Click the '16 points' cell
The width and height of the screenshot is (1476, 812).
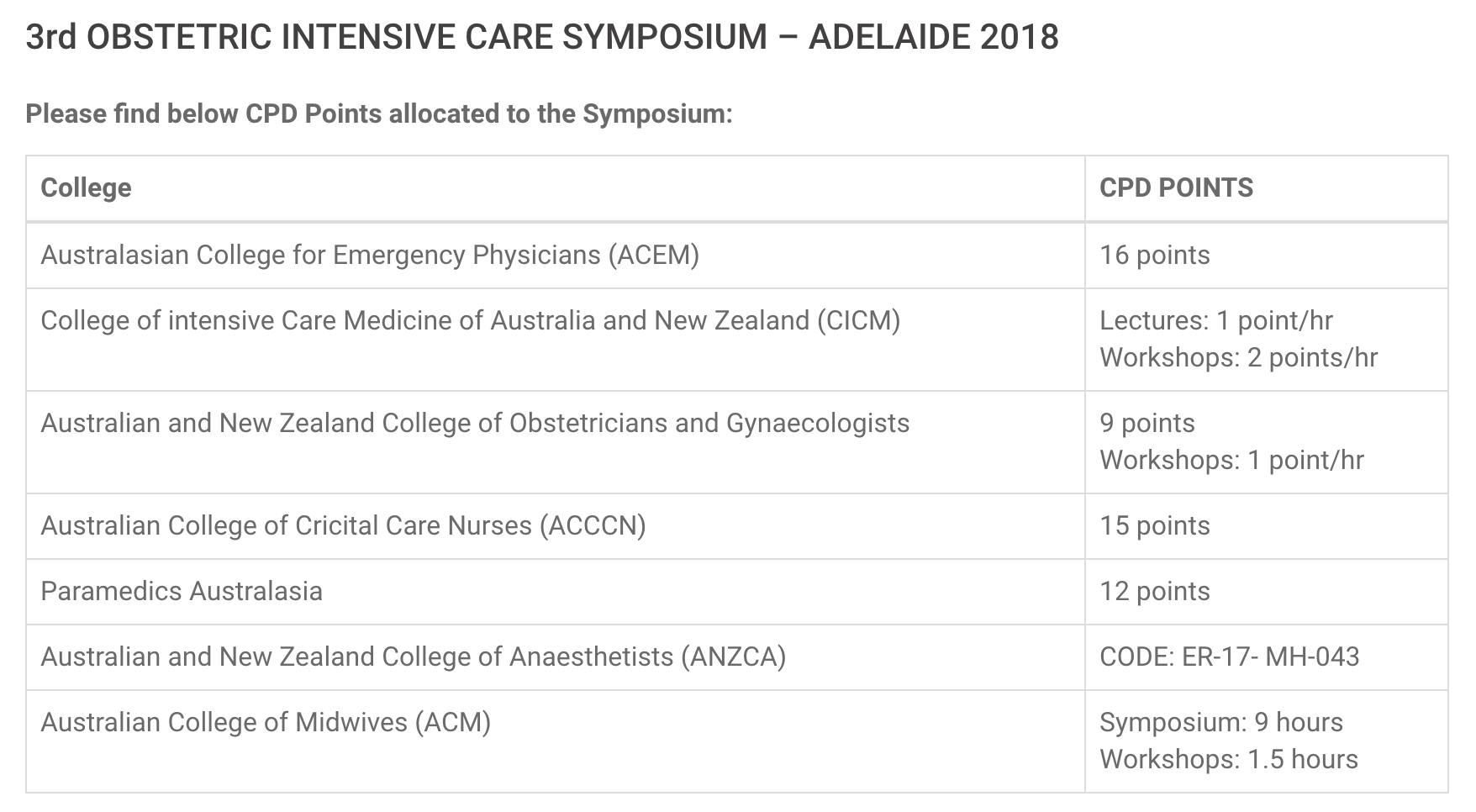coord(1266,256)
